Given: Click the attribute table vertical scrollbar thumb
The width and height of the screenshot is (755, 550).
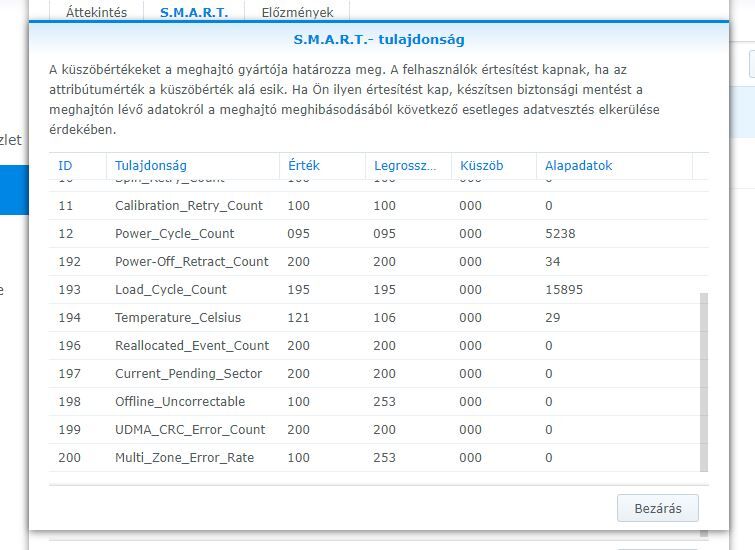Looking at the screenshot, I should 704,382.
